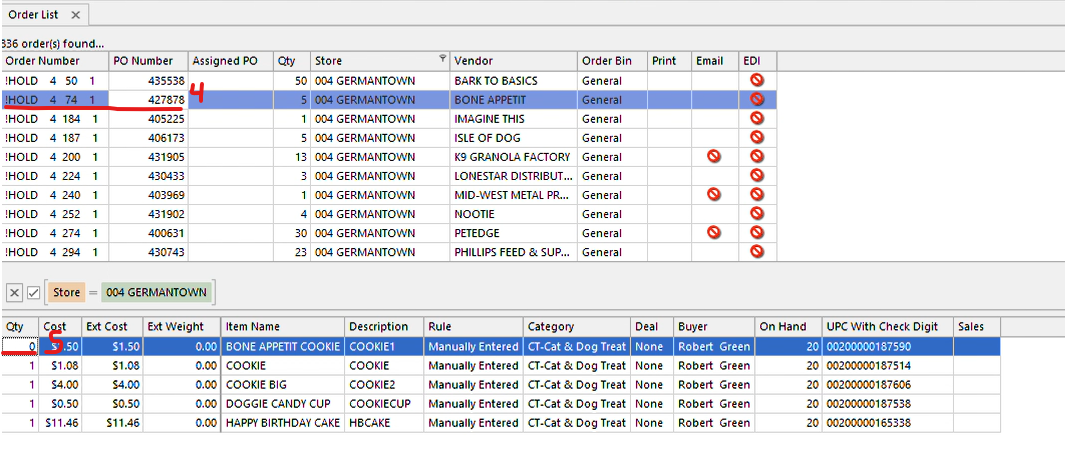Screen dimensions: 1065x468
Task: Select PO Number 431905 cell
Action: [x=149, y=156]
